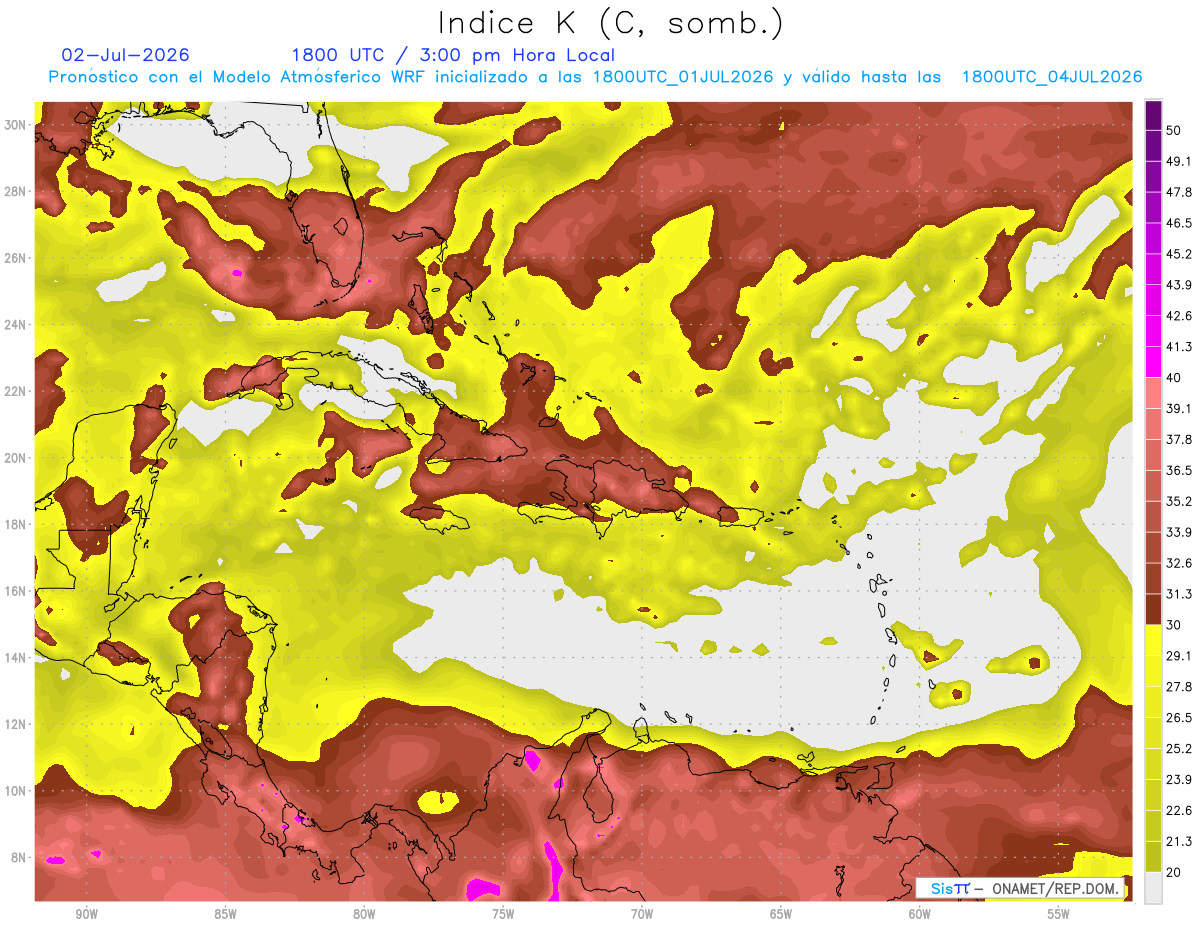1200x927 pixels.
Task: Click the date '02-Jul-2026'
Action: (125, 55)
